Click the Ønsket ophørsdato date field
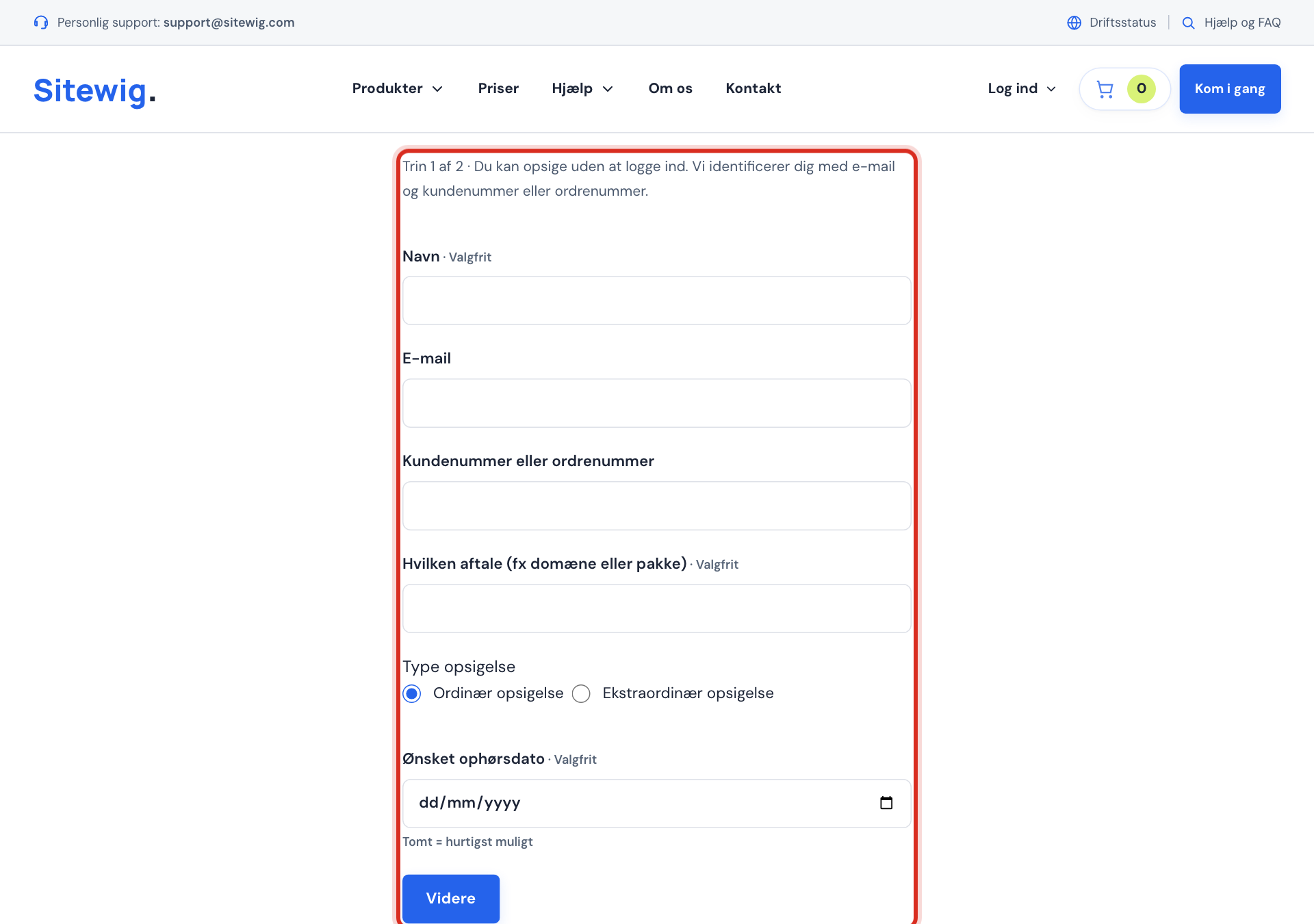 tap(657, 804)
